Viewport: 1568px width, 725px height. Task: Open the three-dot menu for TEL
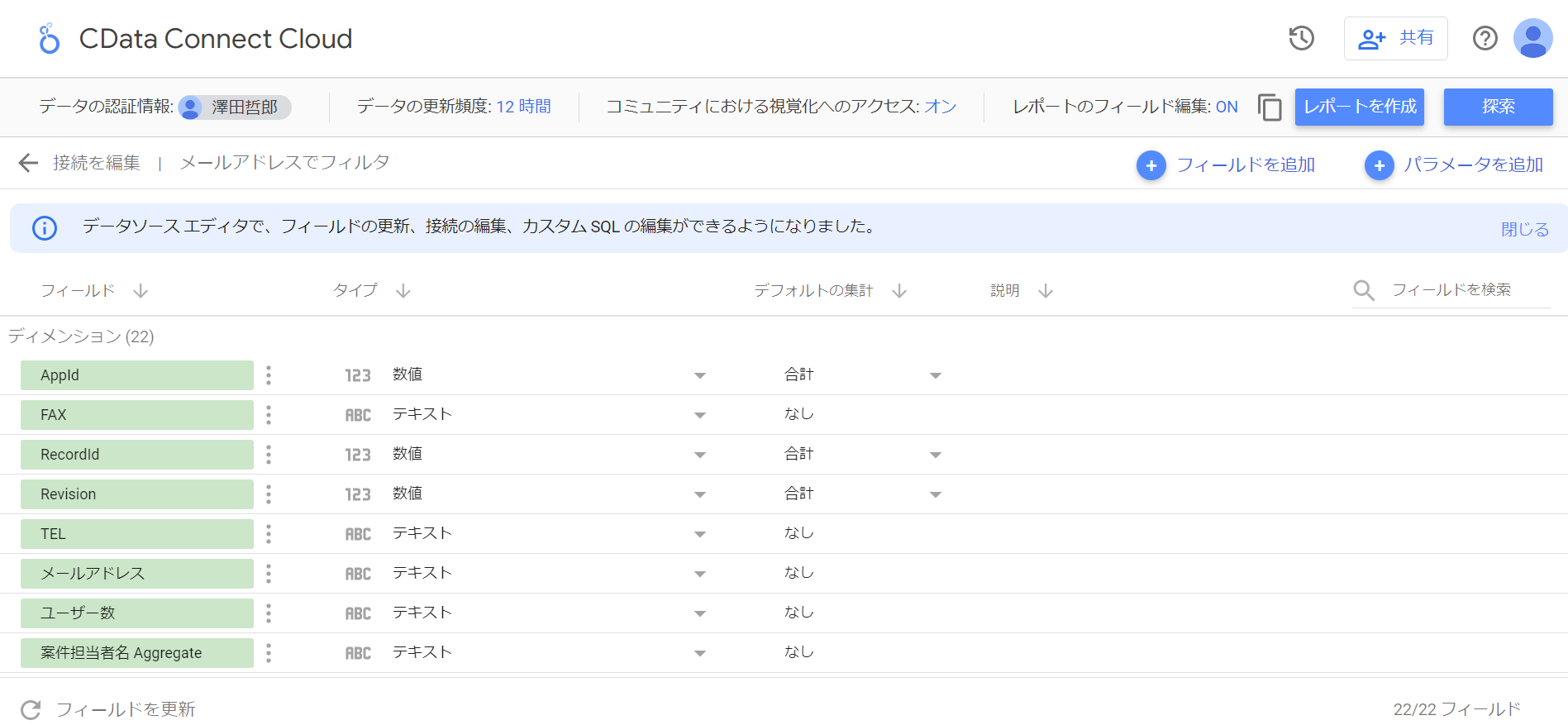269,534
